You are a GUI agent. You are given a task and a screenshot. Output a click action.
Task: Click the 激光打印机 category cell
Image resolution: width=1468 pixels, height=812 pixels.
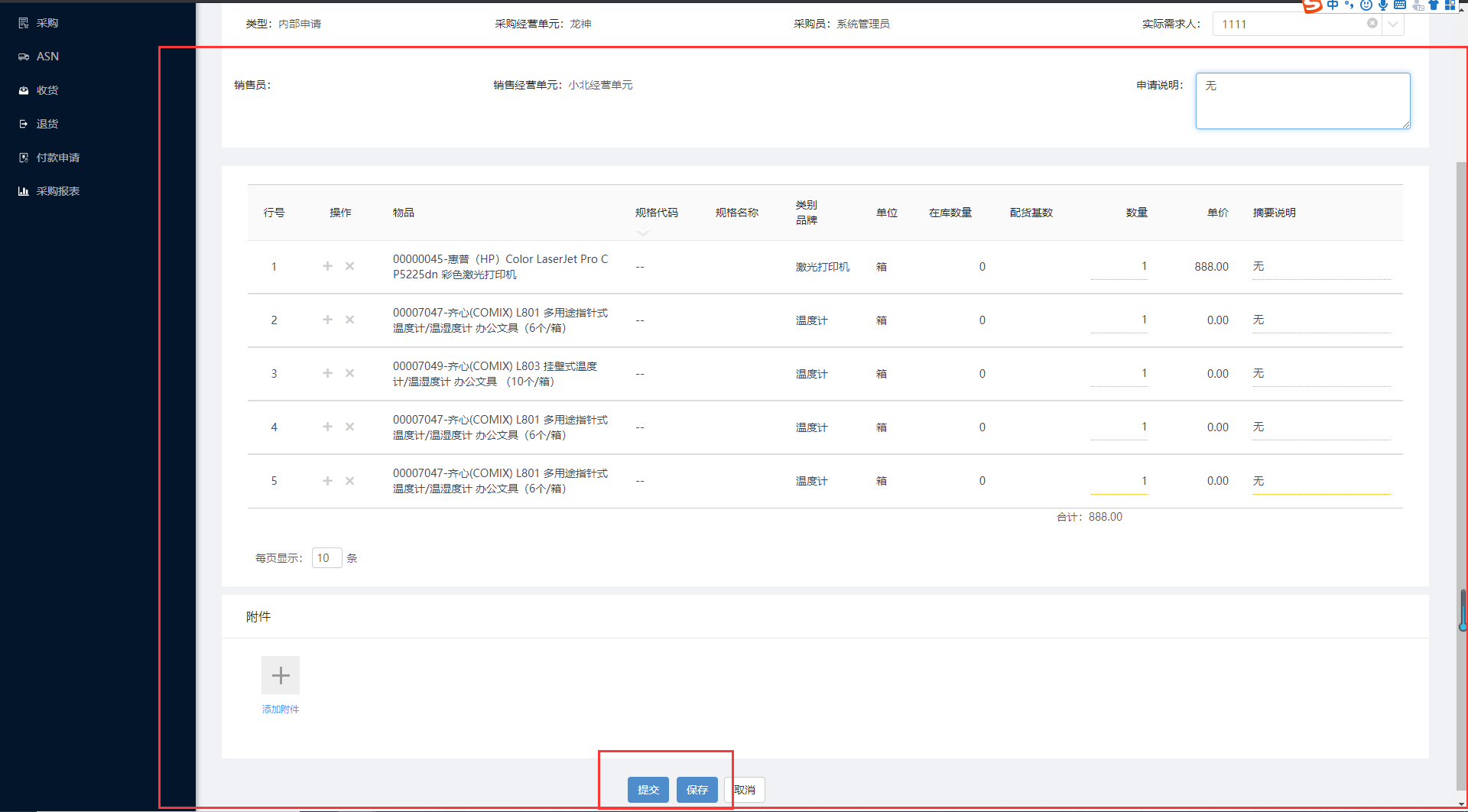point(823,267)
